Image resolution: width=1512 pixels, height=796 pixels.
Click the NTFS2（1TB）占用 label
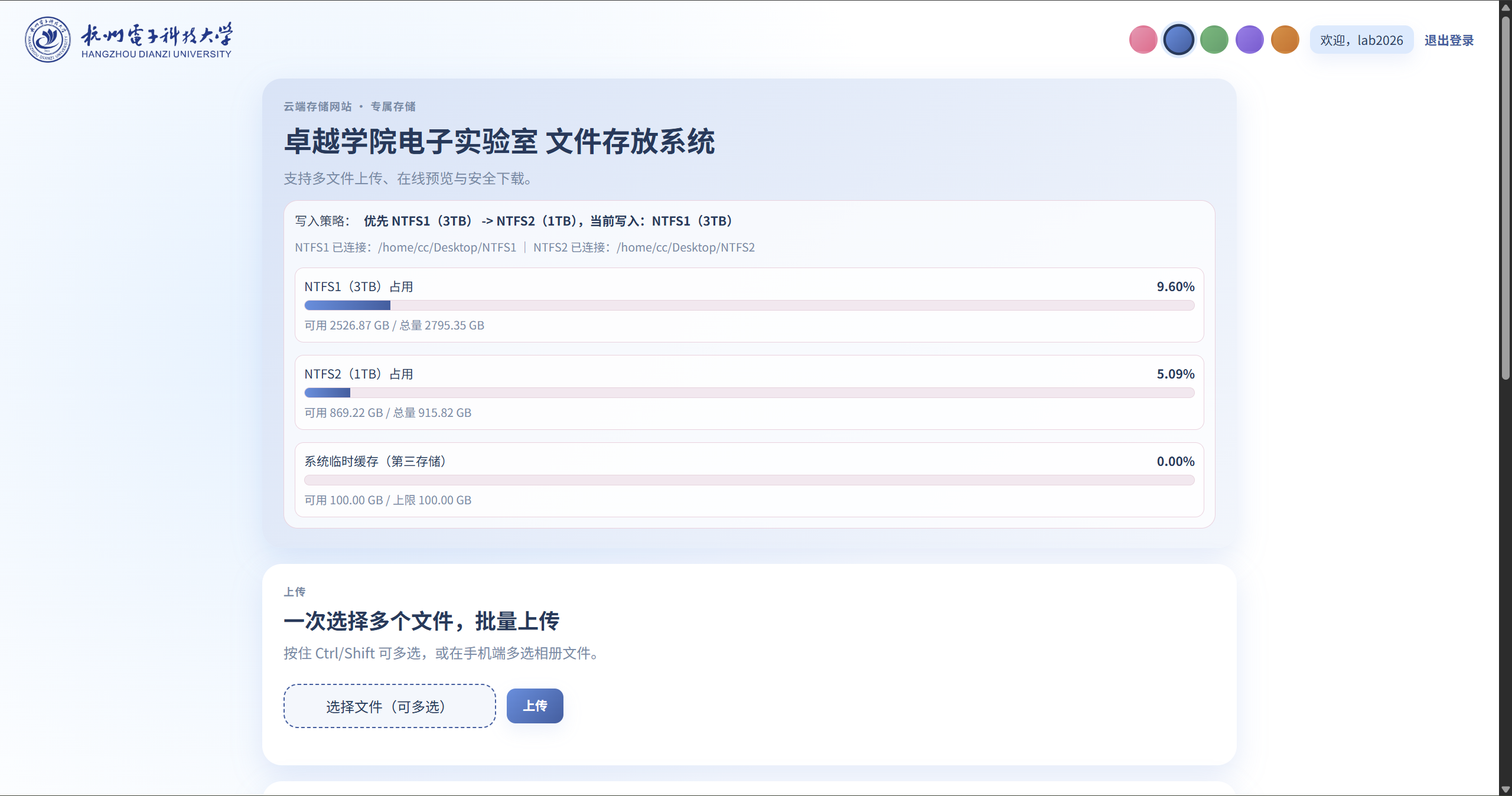(359, 374)
